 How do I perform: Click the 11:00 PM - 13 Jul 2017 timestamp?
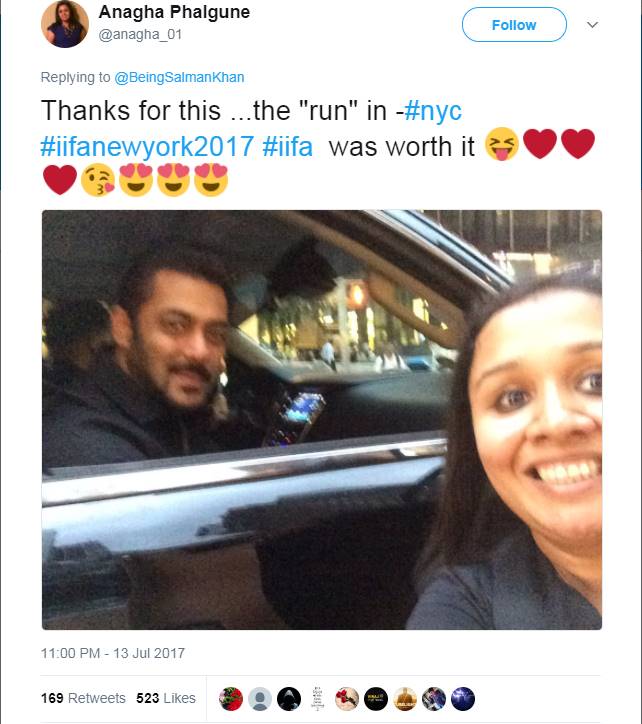pos(113,653)
